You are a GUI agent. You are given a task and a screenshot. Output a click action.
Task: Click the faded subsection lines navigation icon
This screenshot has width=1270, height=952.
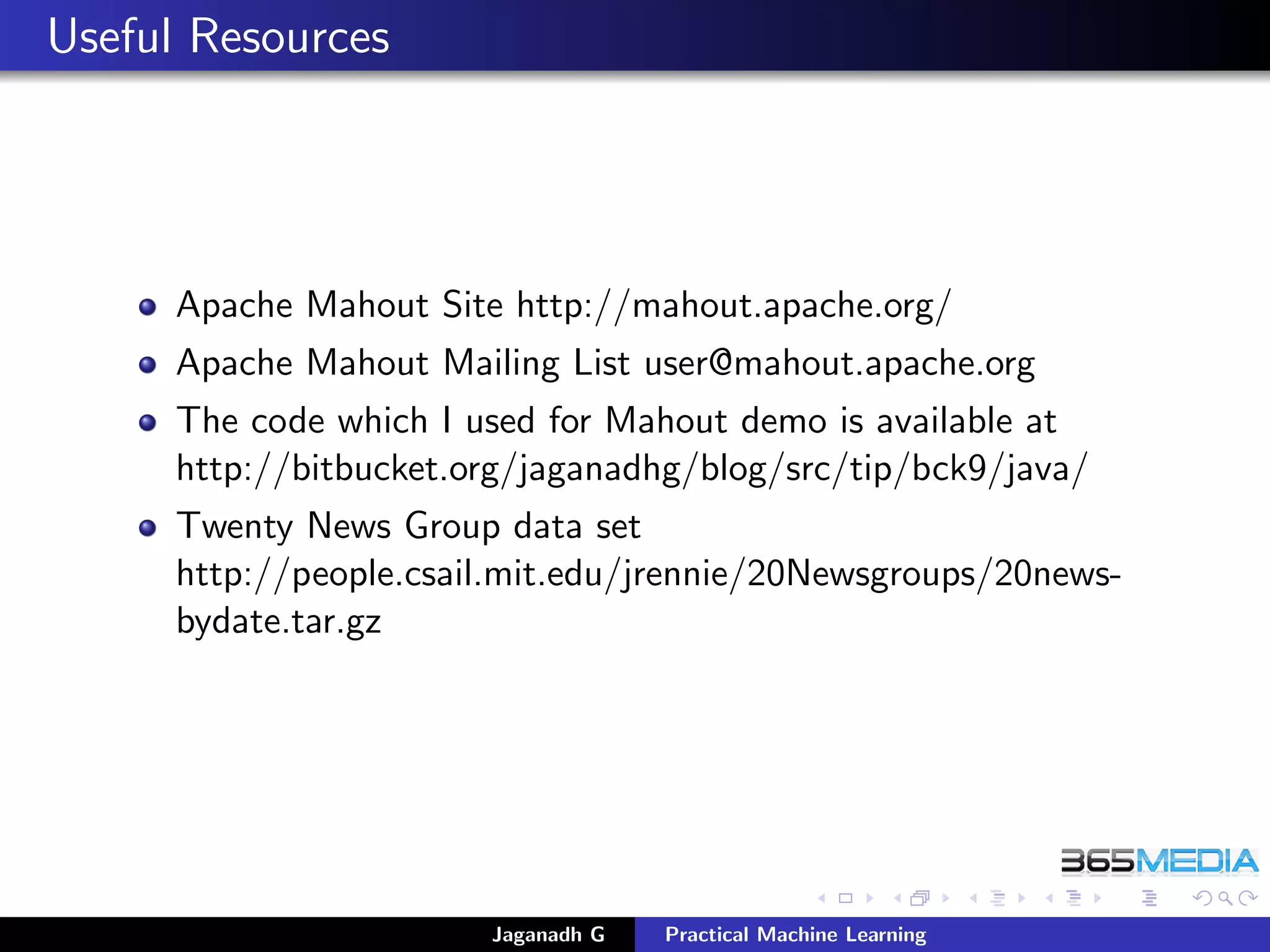(x=998, y=898)
